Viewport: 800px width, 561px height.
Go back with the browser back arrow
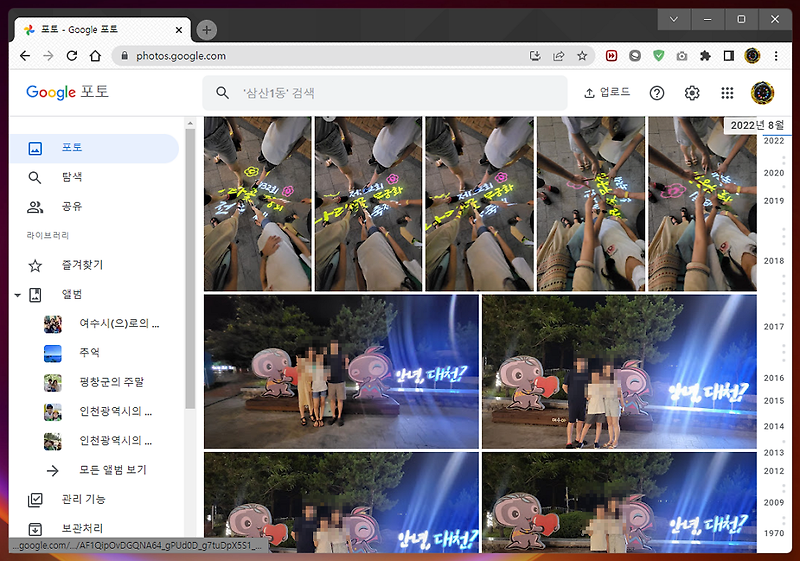24,56
